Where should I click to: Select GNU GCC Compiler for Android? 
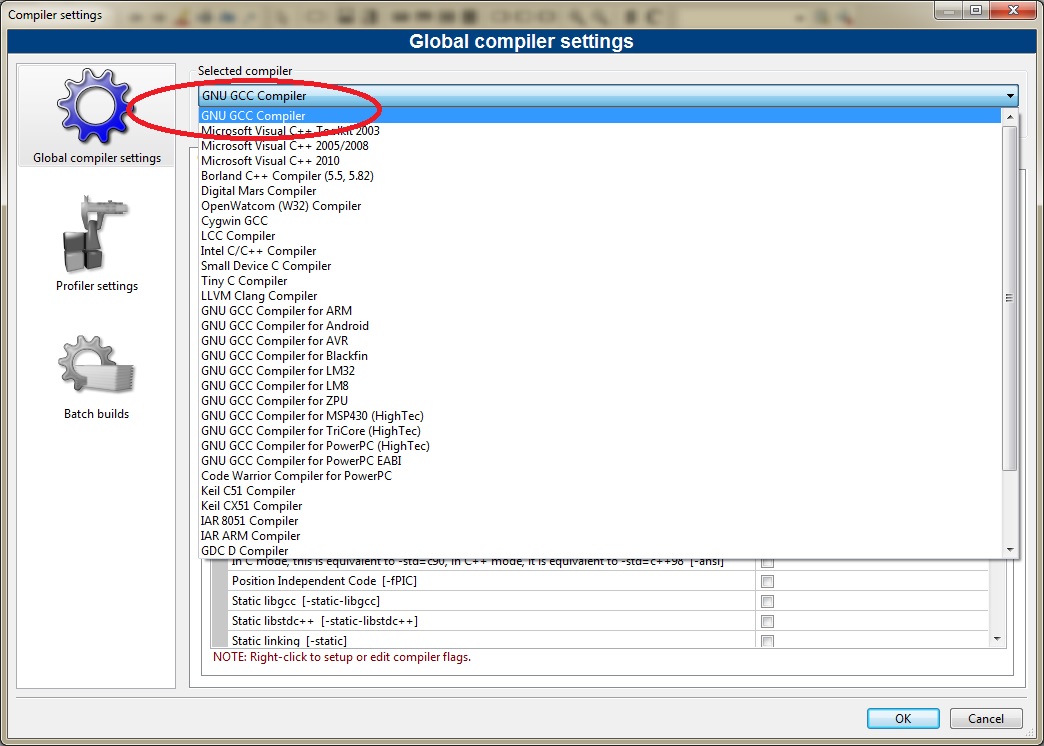click(x=600, y=326)
